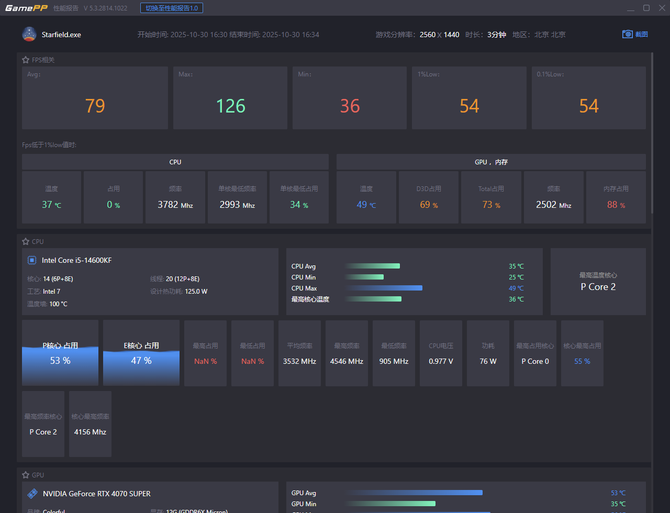Click the Starfield.exe process name

(x=61, y=34)
